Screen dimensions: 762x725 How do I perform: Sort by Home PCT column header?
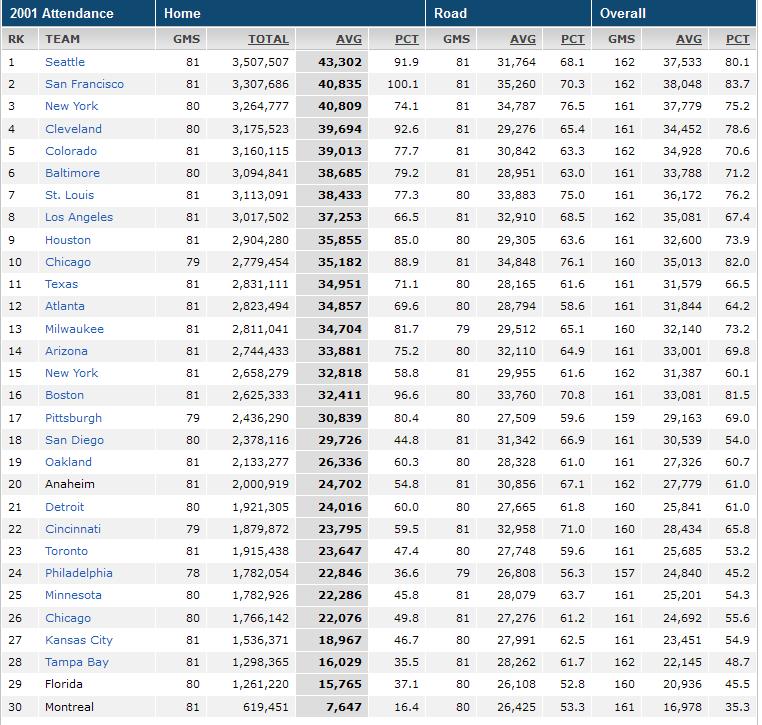[407, 39]
